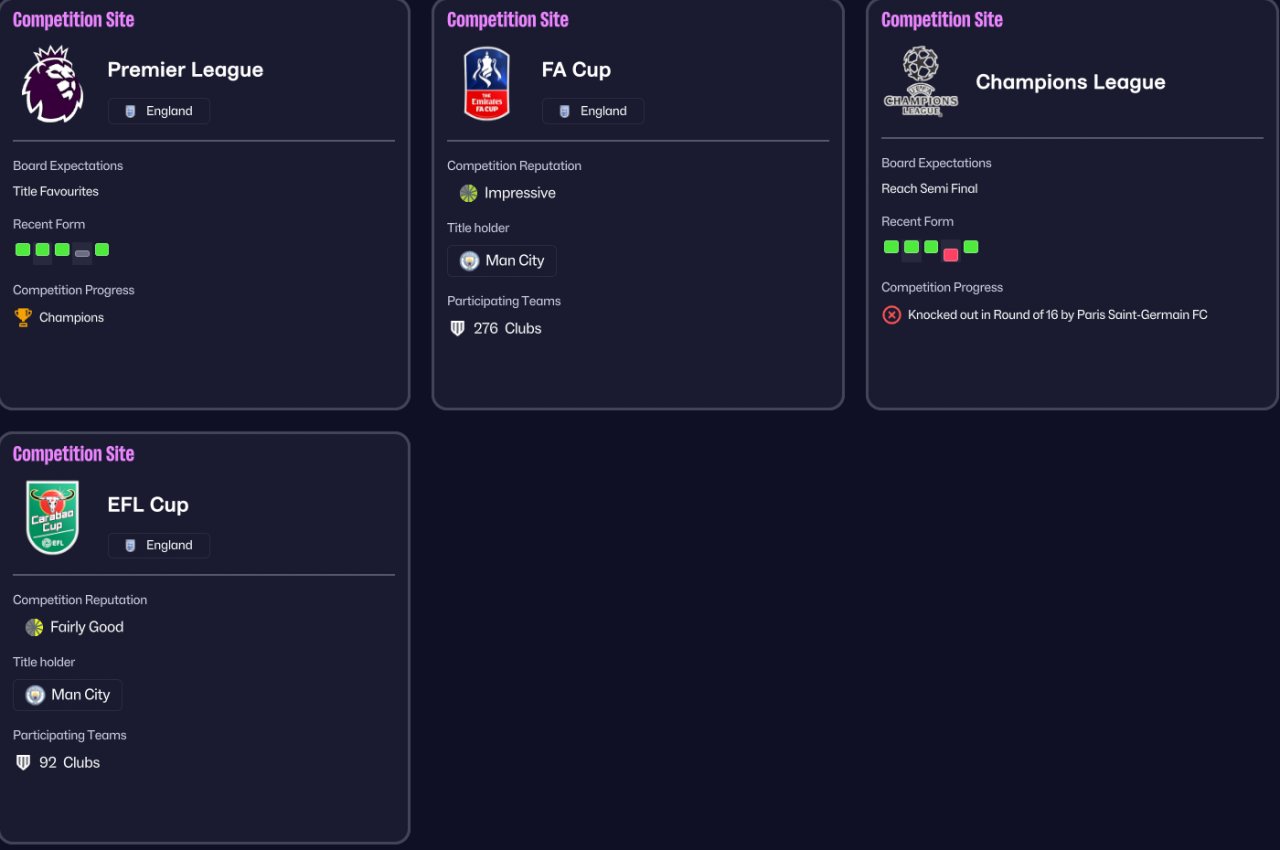The width and height of the screenshot is (1280, 850).
Task: Click the shield icon next to 276 Clubs
Action: point(458,329)
